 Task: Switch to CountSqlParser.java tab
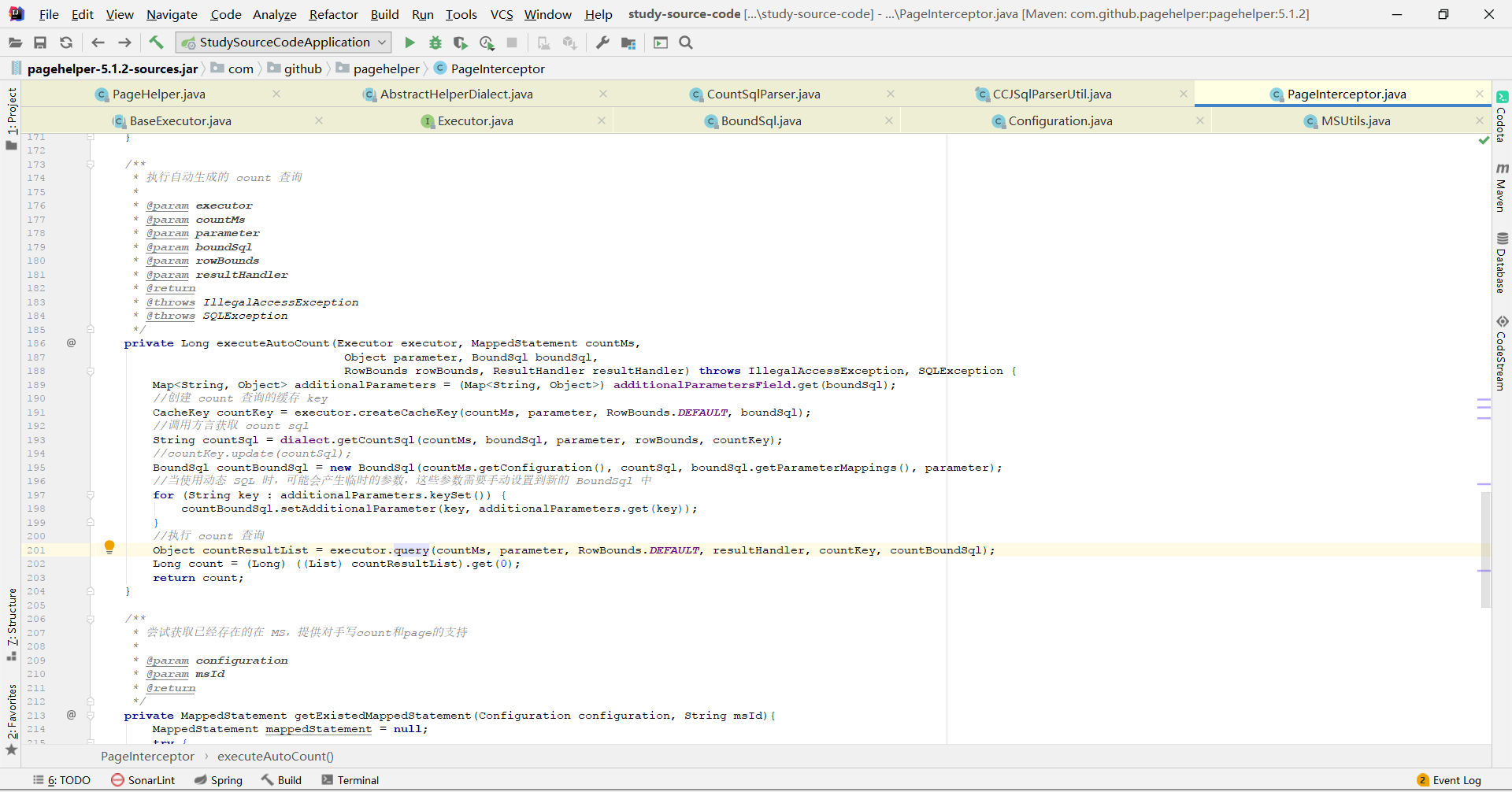763,94
